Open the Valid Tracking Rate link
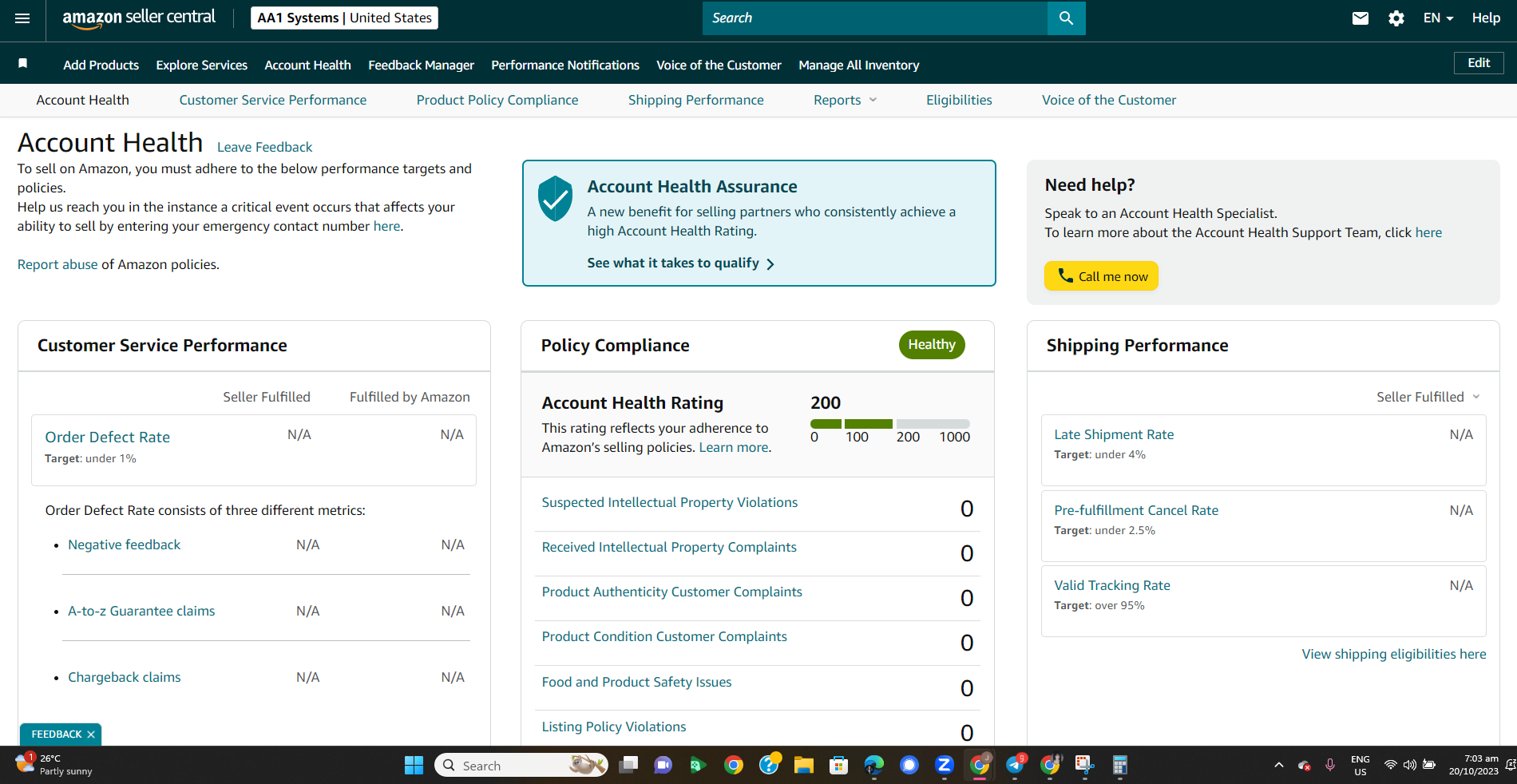 (1112, 585)
